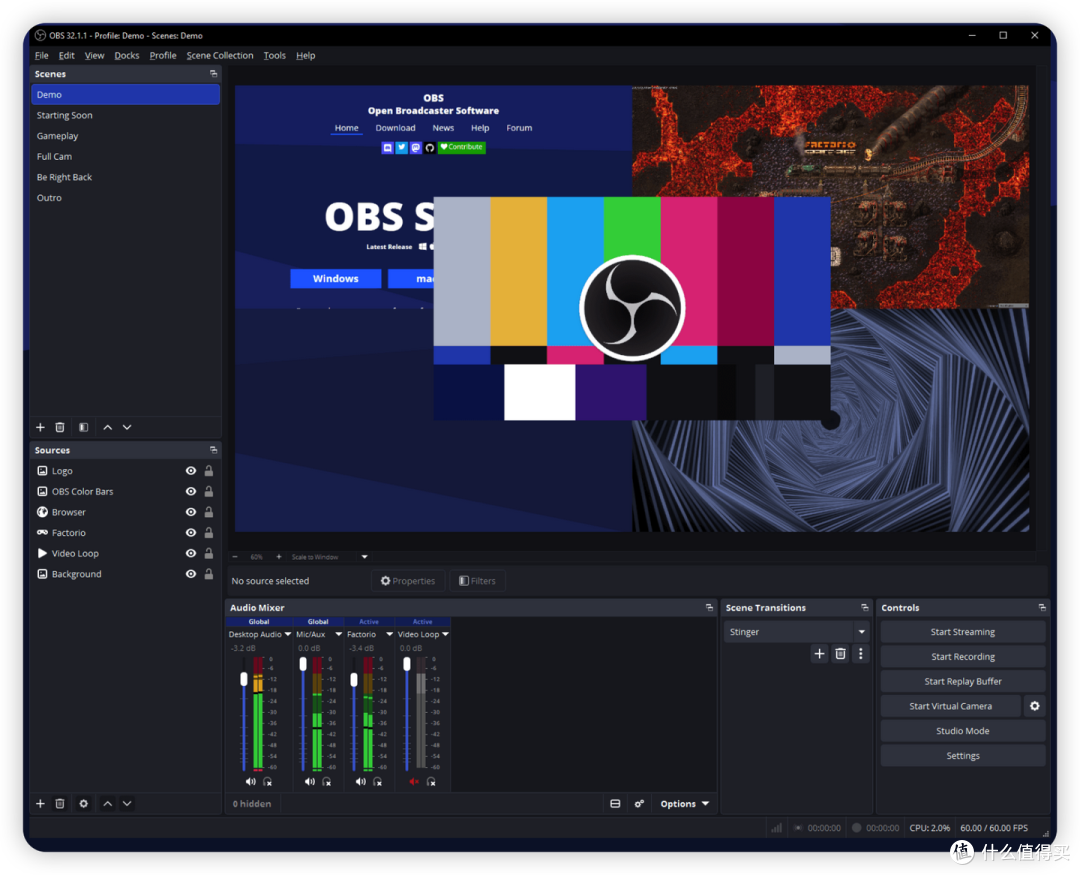This screenshot has height=875, width=1080.
Task: Mute the Desktop Audio channel
Action: (x=250, y=781)
